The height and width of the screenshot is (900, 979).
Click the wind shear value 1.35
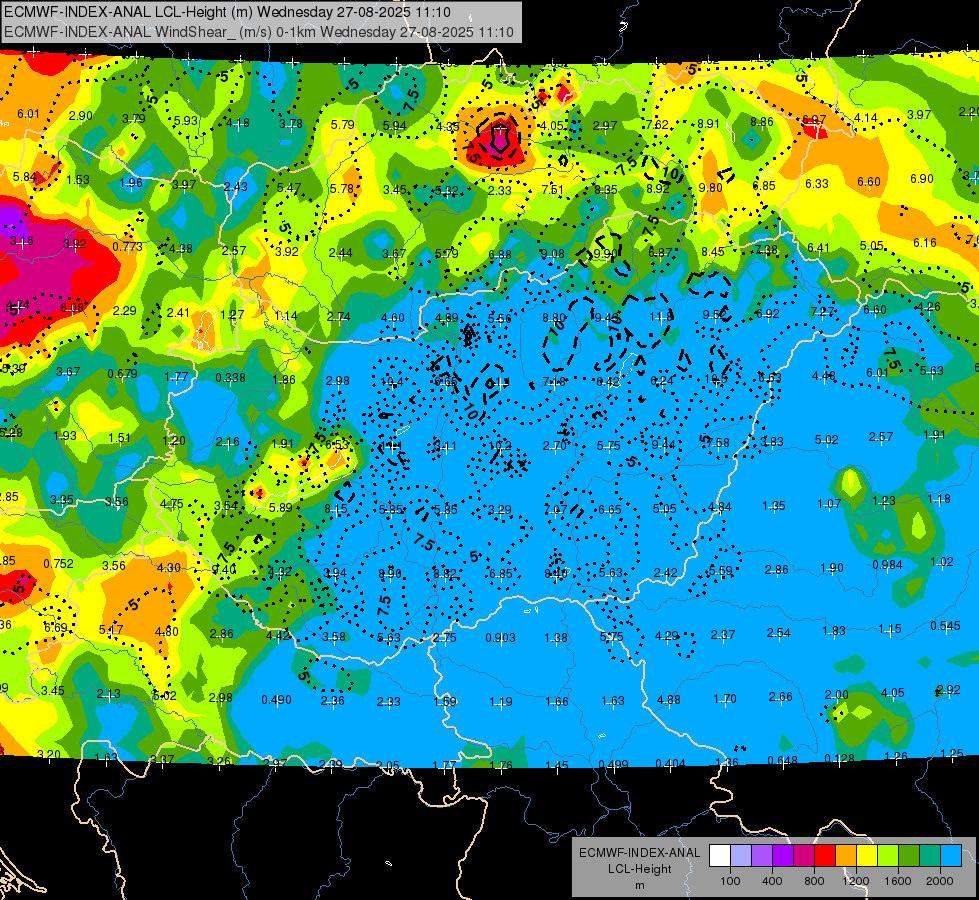tap(774, 507)
